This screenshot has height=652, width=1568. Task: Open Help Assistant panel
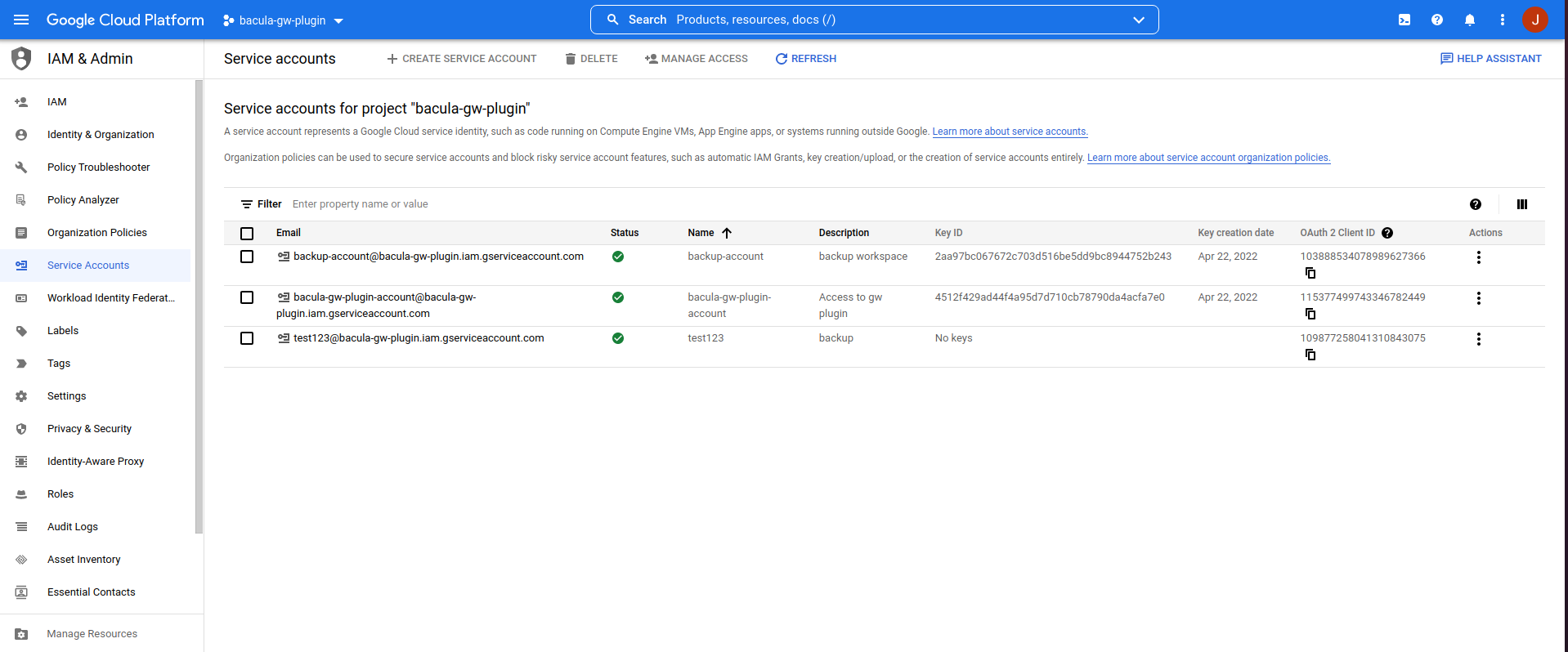pos(1491,59)
